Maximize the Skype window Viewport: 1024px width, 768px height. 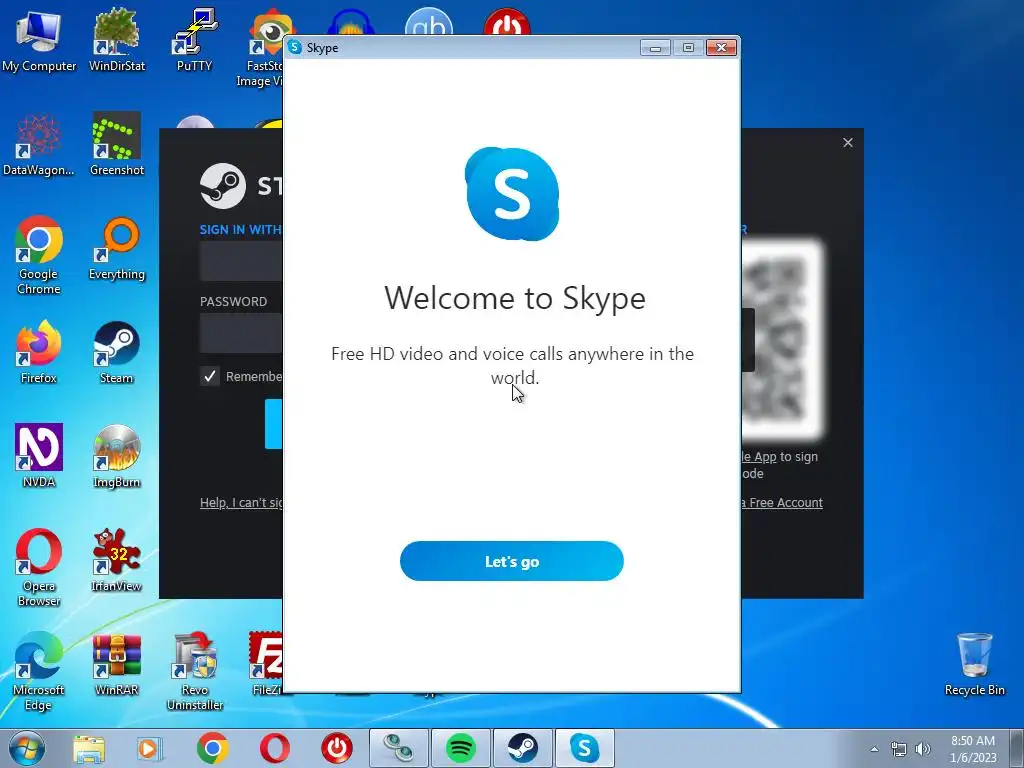(x=688, y=48)
